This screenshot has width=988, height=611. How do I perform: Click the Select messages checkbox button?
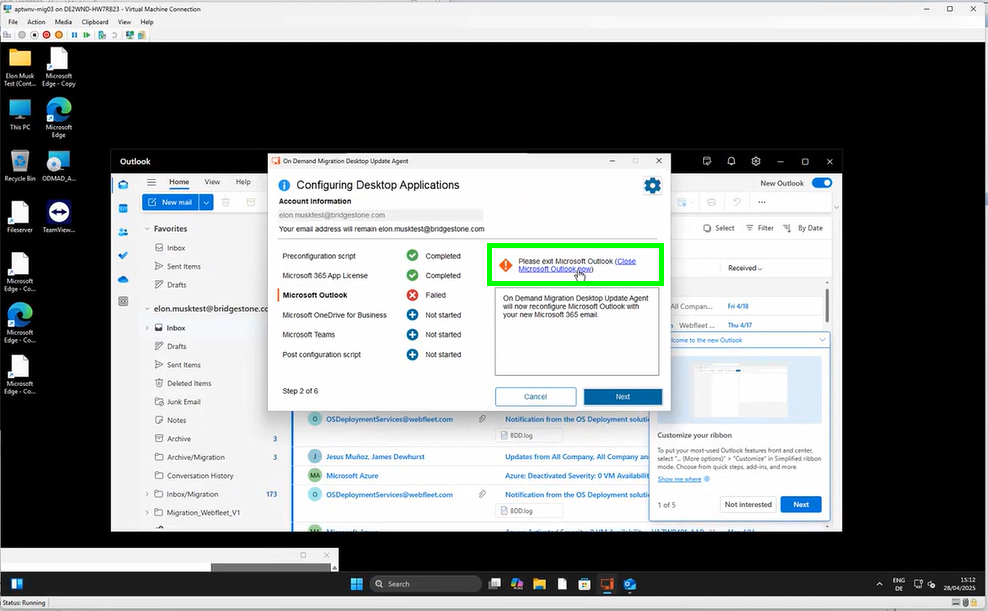pos(719,228)
